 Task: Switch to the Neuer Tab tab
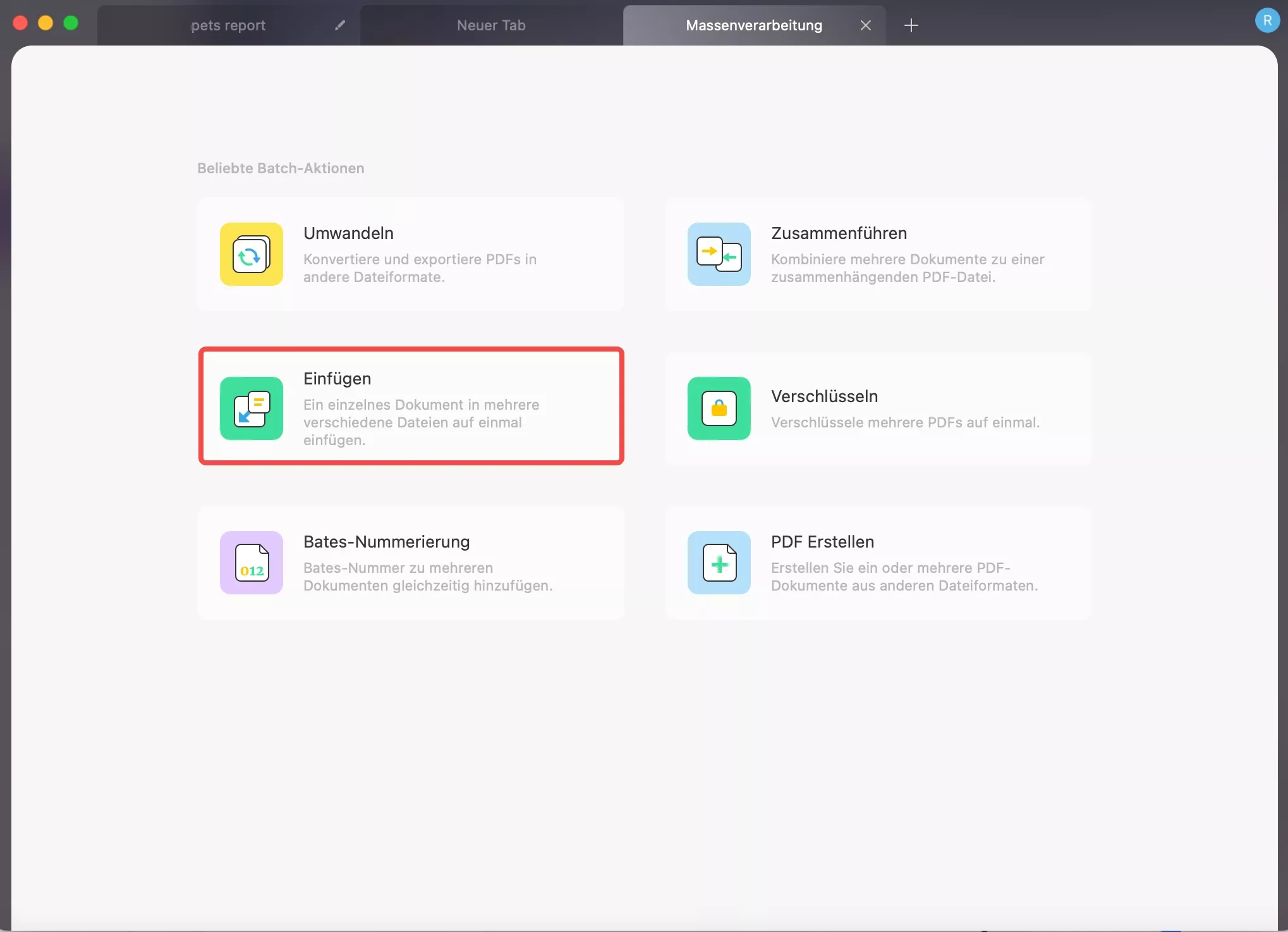coord(491,25)
